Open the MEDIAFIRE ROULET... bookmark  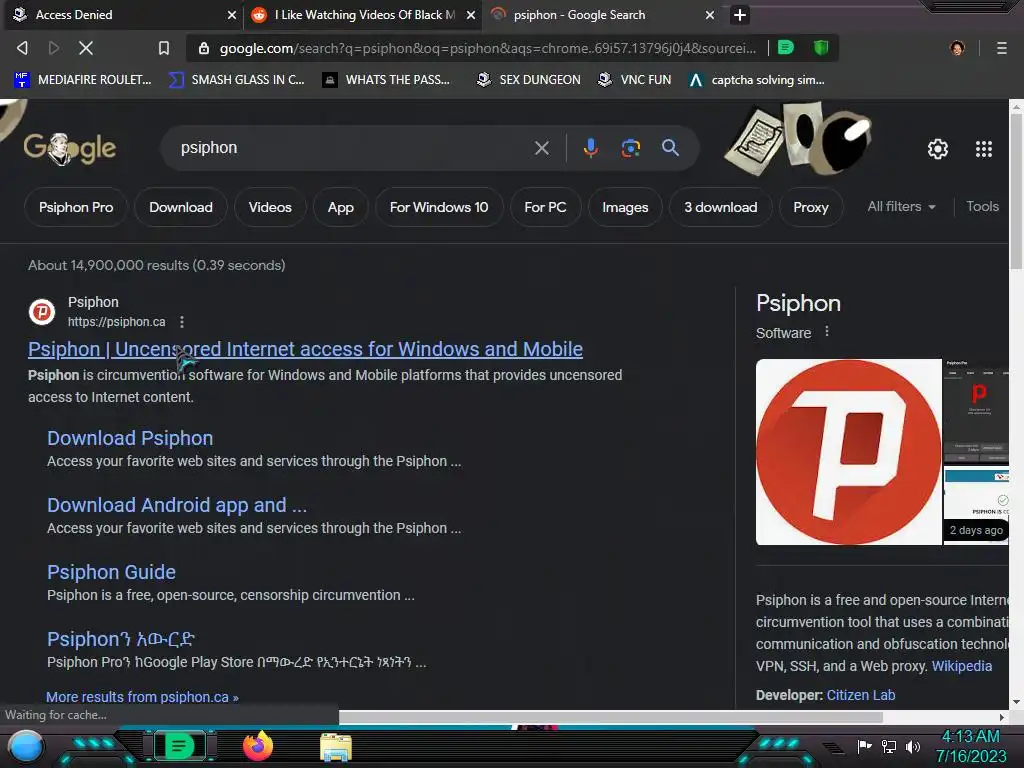[x=83, y=80]
